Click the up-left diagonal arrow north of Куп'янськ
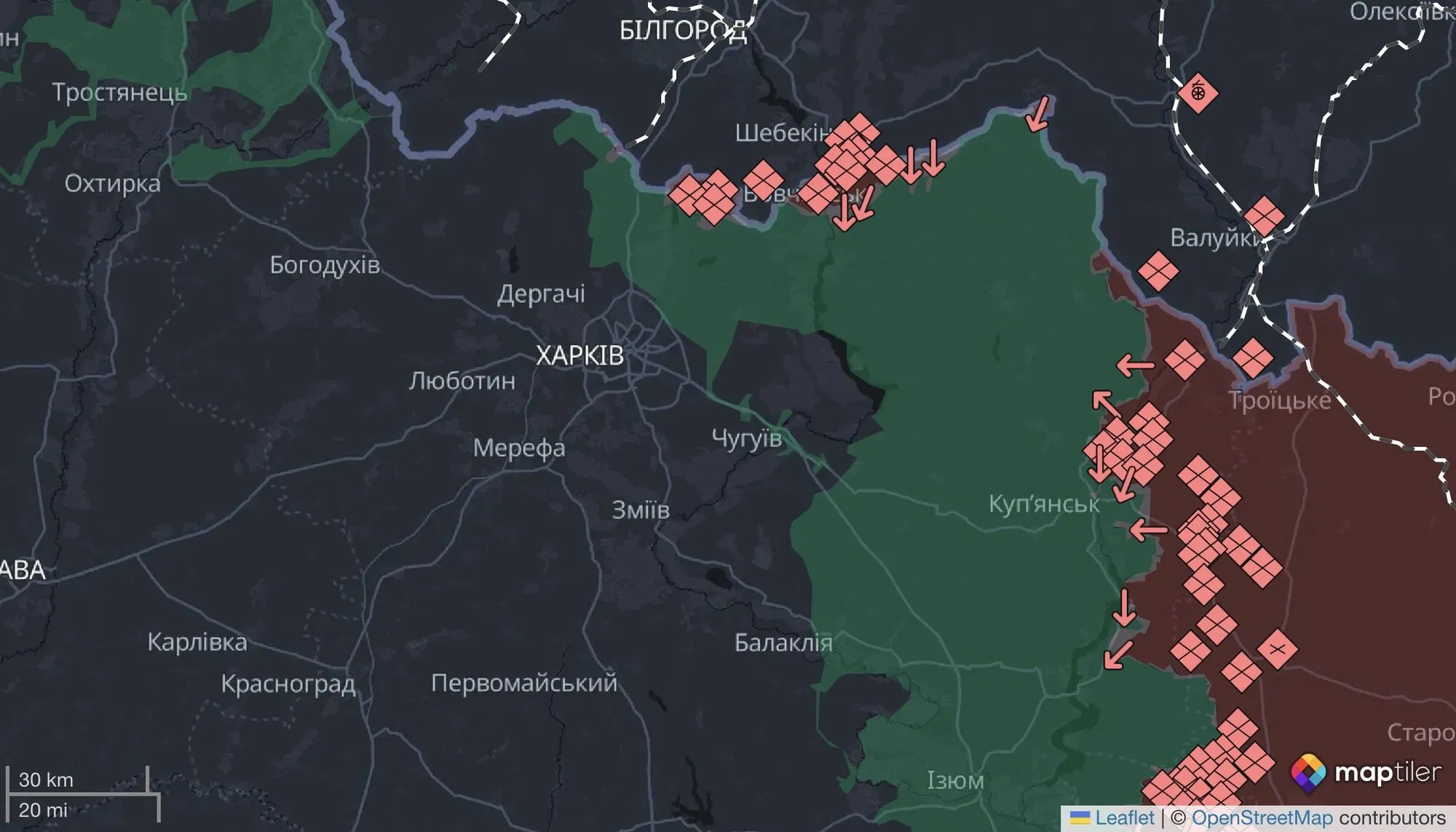Viewport: 1456px width, 832px height. 1105,403
